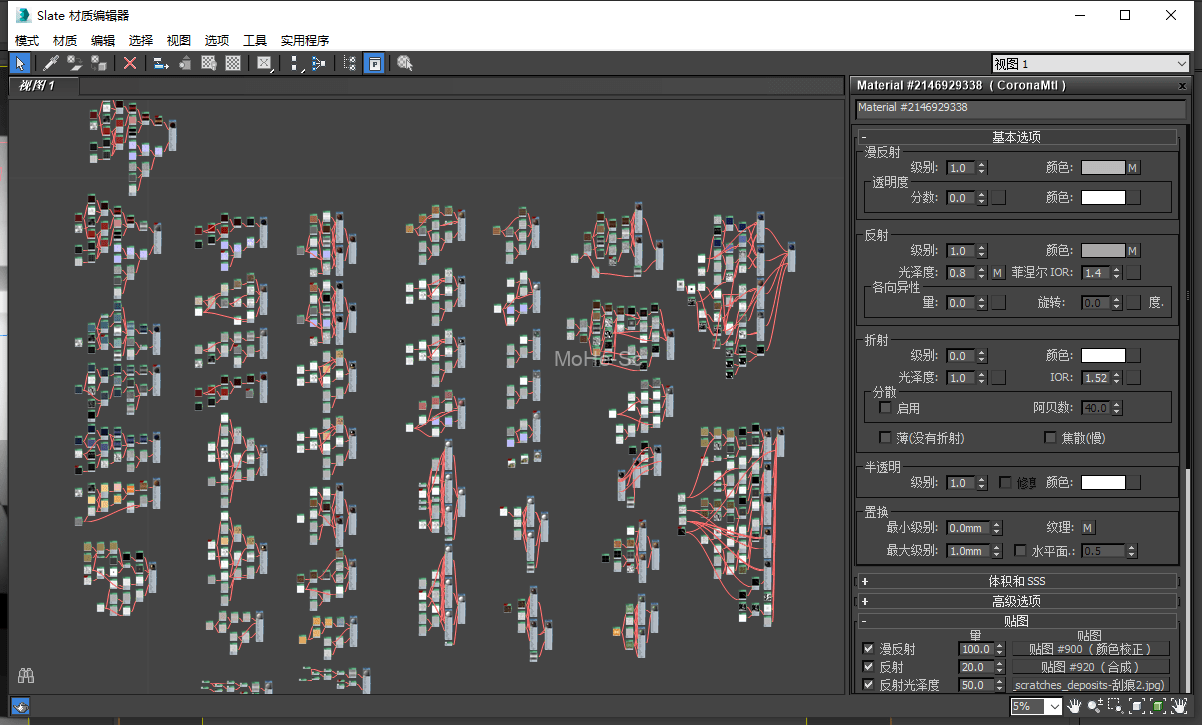The image size is (1202, 725).
Task: Click the 贴图 #900 (颜色校正) map button
Action: [x=1091, y=649]
